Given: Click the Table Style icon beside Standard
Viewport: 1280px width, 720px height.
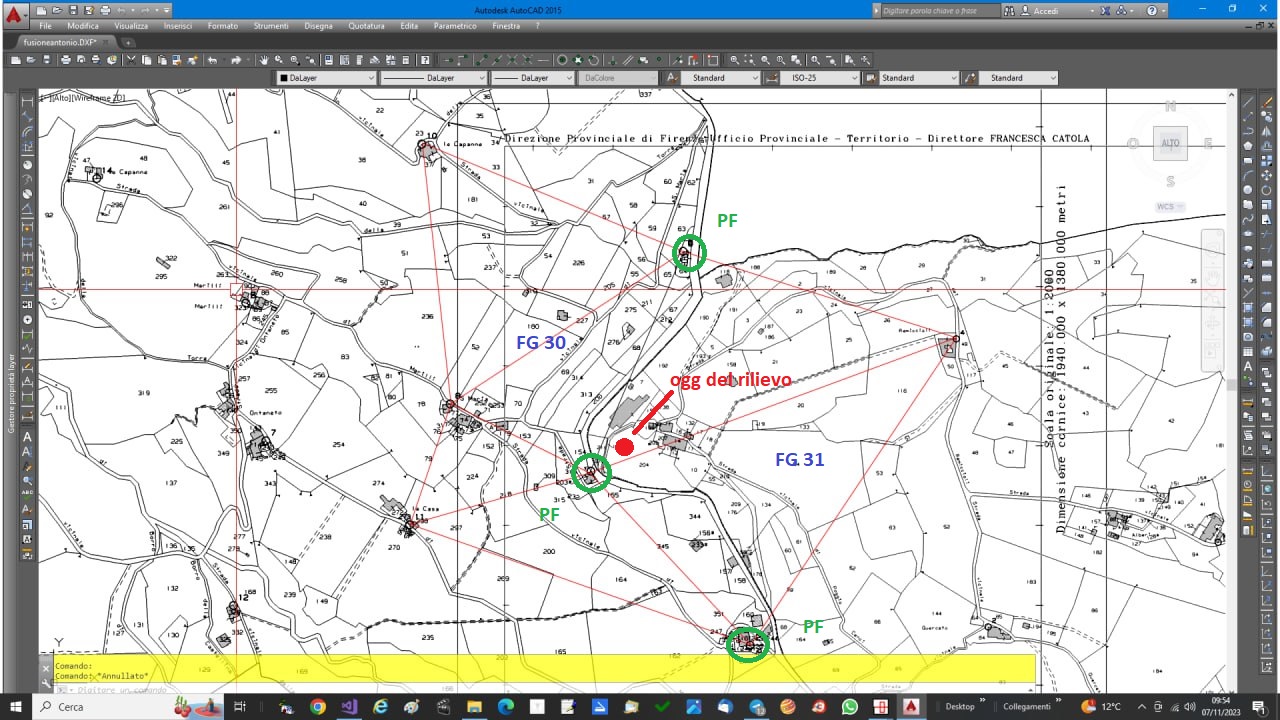Looking at the screenshot, I should click(x=871, y=78).
